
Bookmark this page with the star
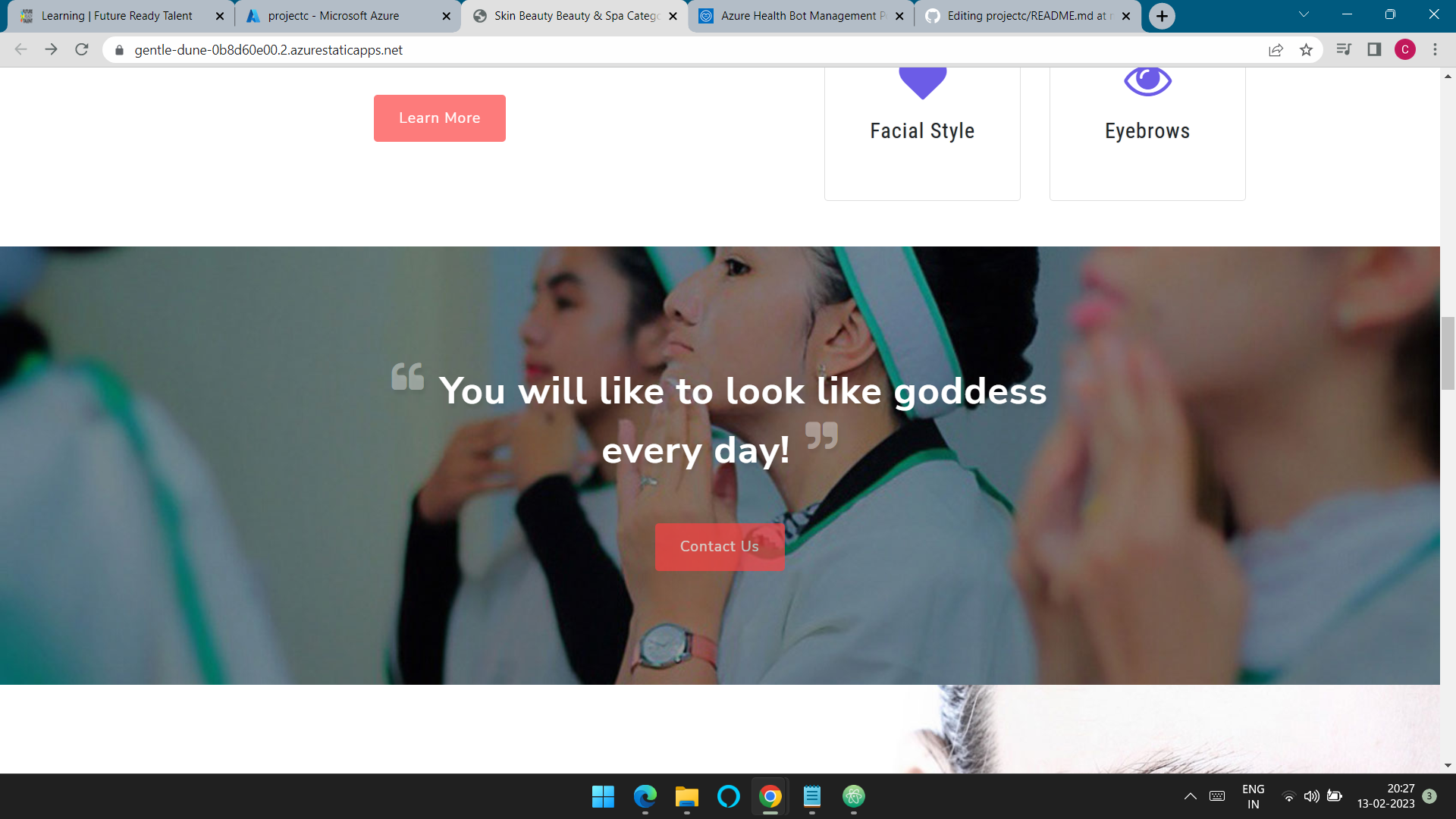coord(1306,50)
